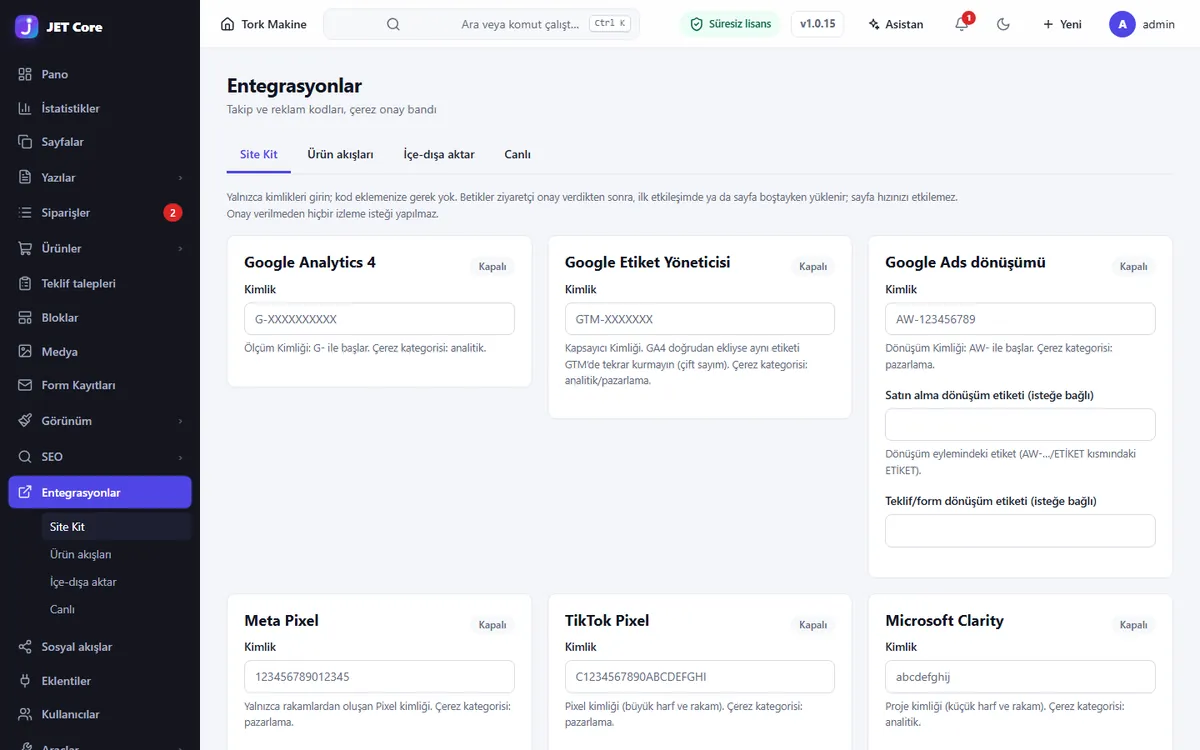Click the Entegrasyonlar external-link icon
Screen dimensions: 1200x750
(25, 492)
